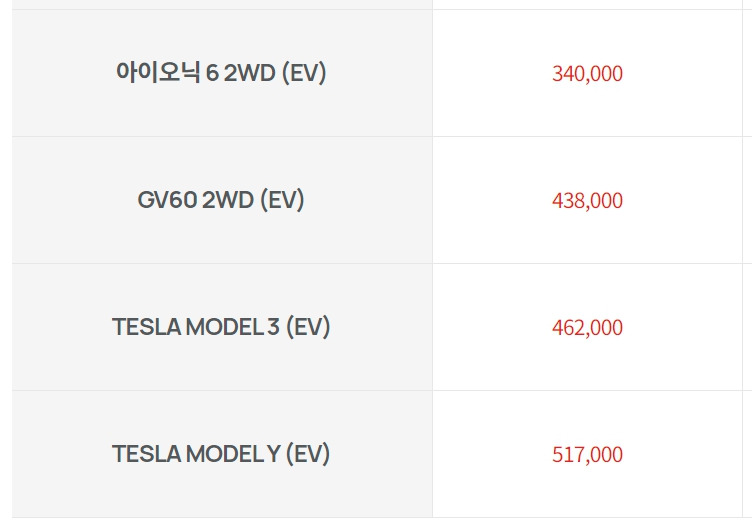Viewport: 752px width, 530px height.
Task: Click the Korean word 아이오닉
Action: coord(158,72)
